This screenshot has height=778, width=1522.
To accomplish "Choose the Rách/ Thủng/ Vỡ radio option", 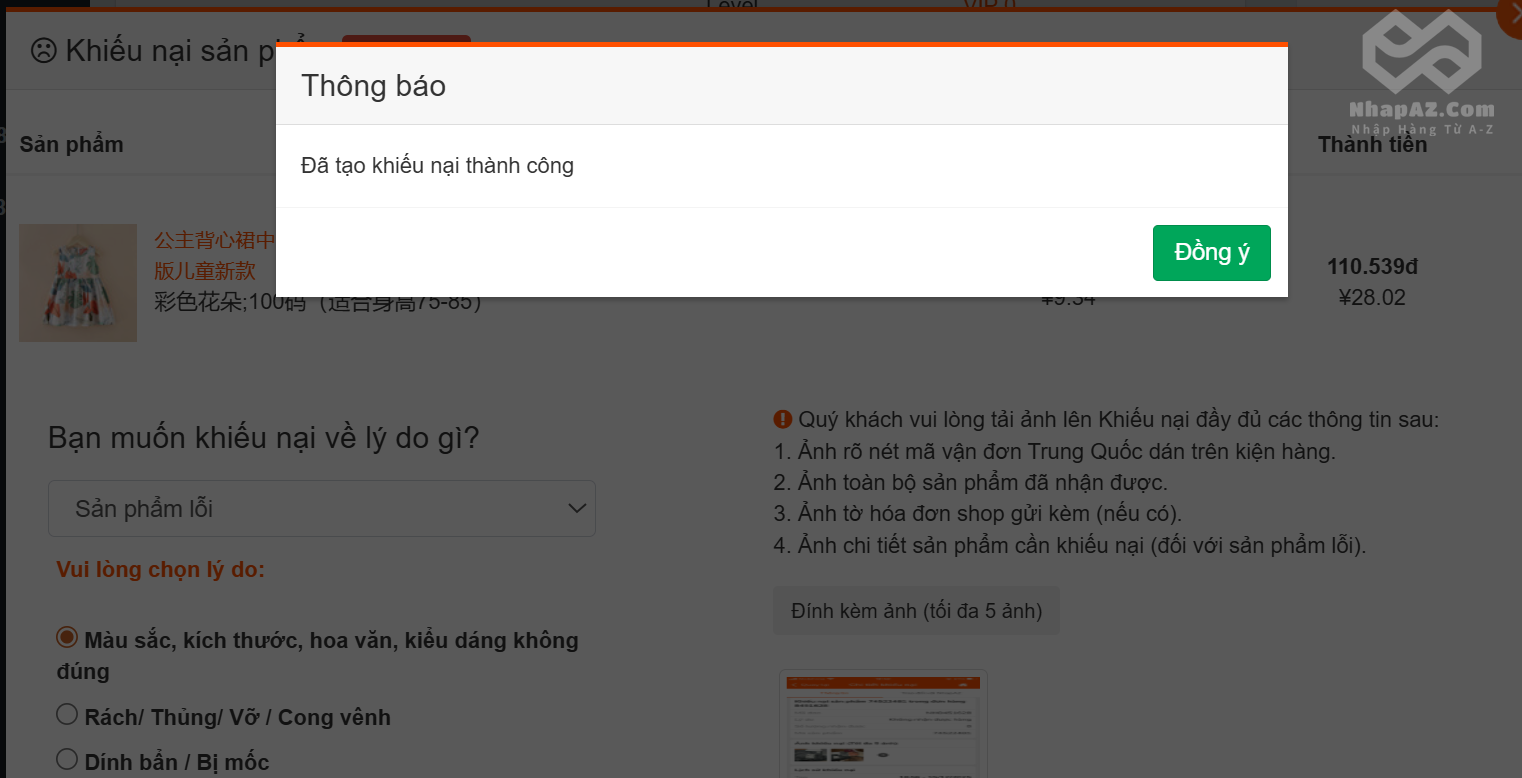I will pos(67,715).
